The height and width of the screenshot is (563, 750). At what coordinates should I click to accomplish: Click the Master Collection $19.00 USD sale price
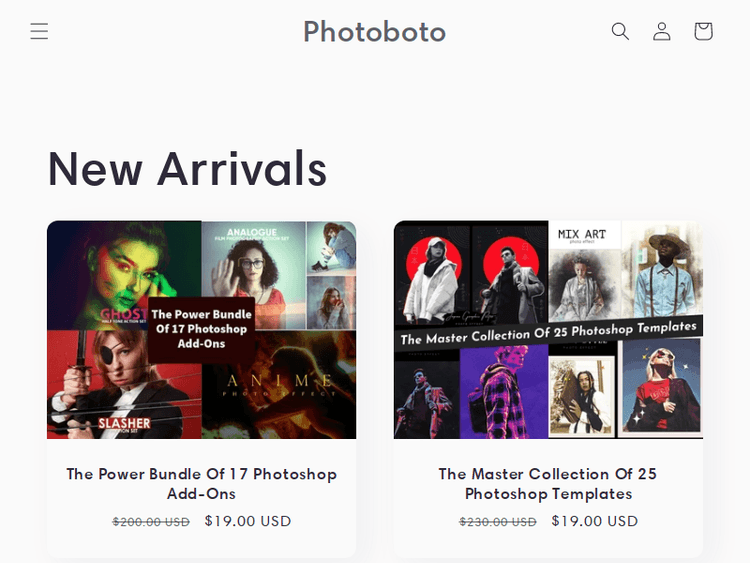(594, 521)
